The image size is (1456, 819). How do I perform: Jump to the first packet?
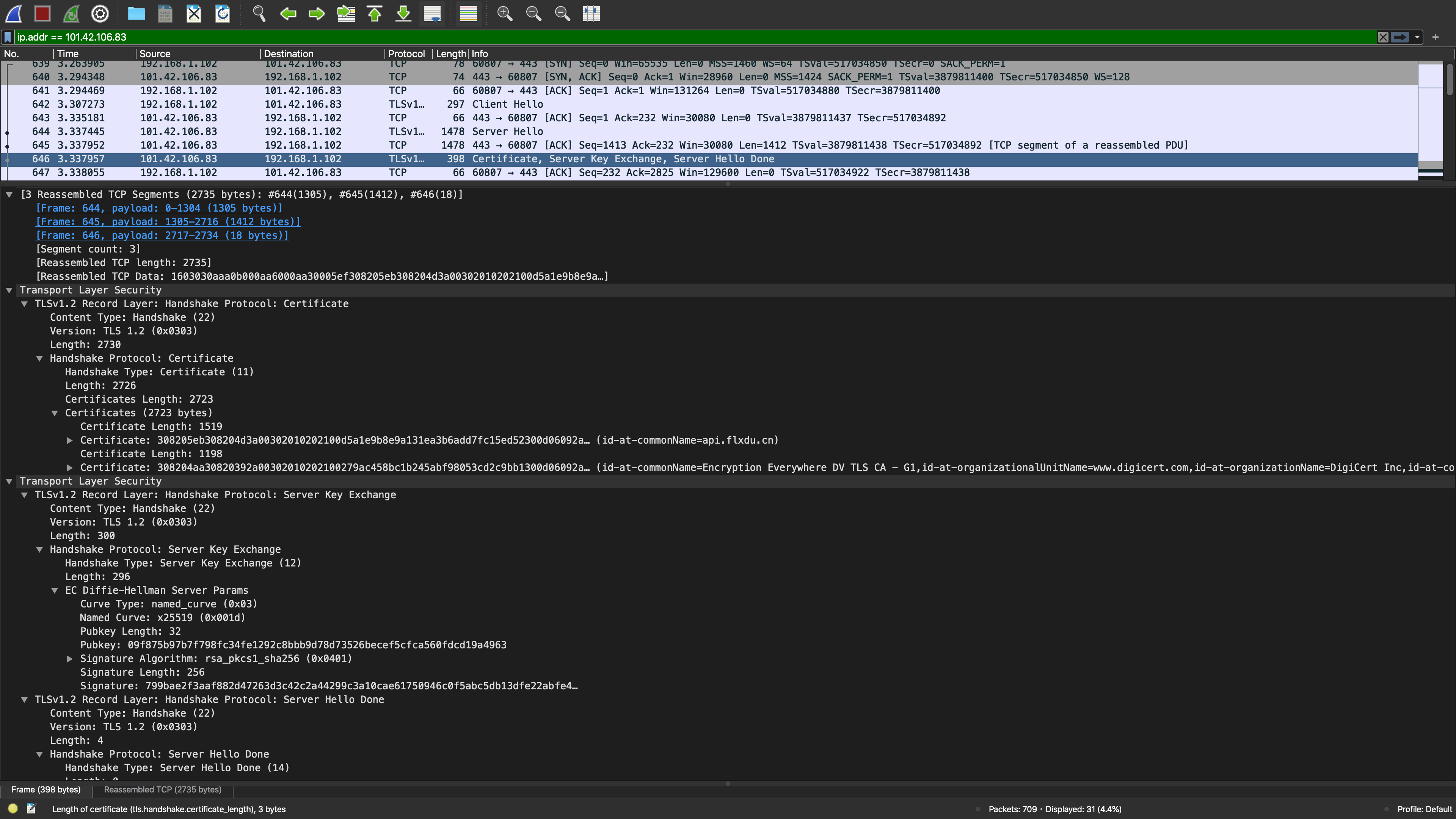tap(375, 14)
